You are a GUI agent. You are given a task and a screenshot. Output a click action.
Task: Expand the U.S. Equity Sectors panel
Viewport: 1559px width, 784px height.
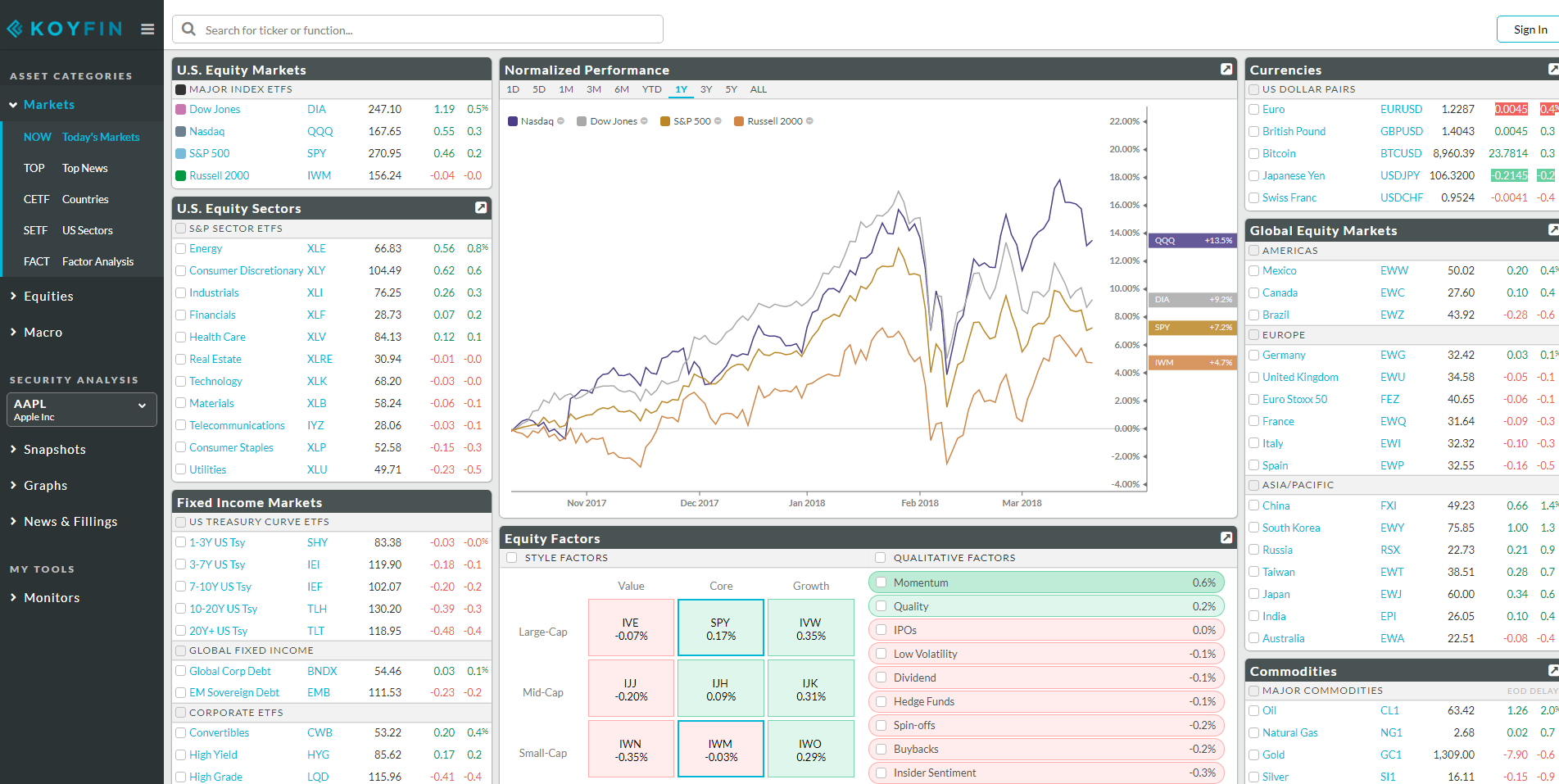coord(481,208)
